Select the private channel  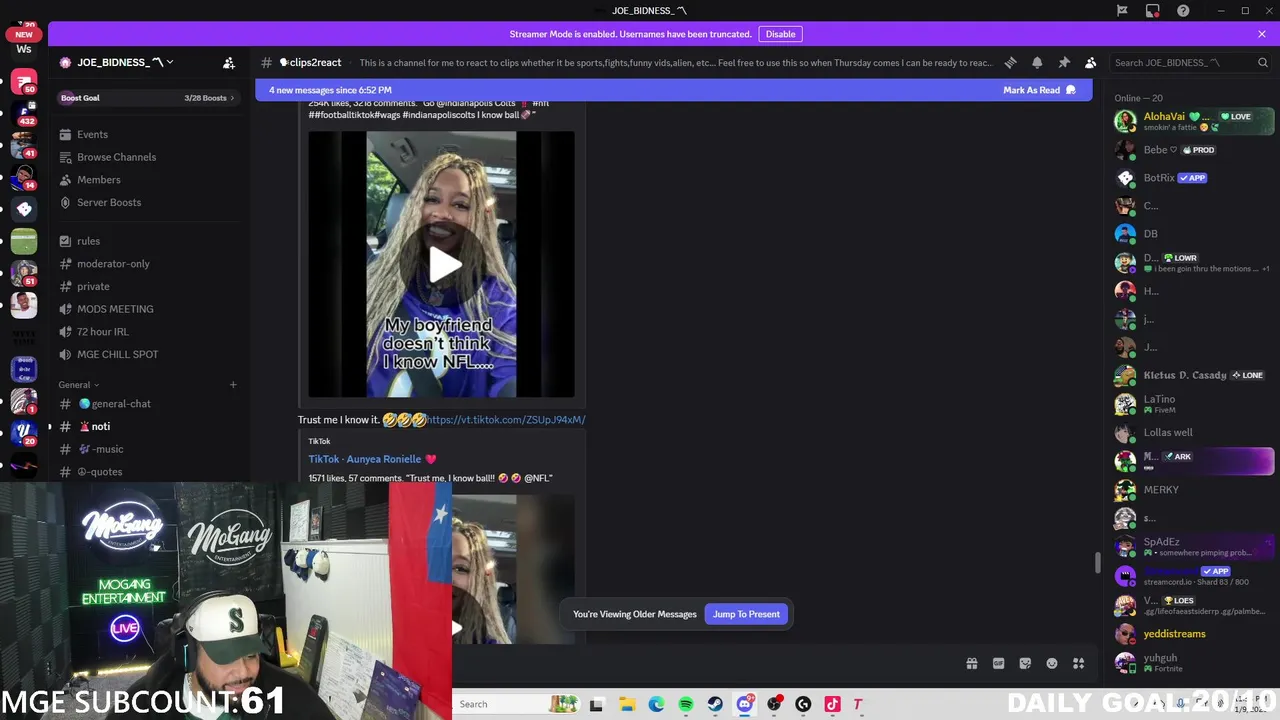pos(147,286)
